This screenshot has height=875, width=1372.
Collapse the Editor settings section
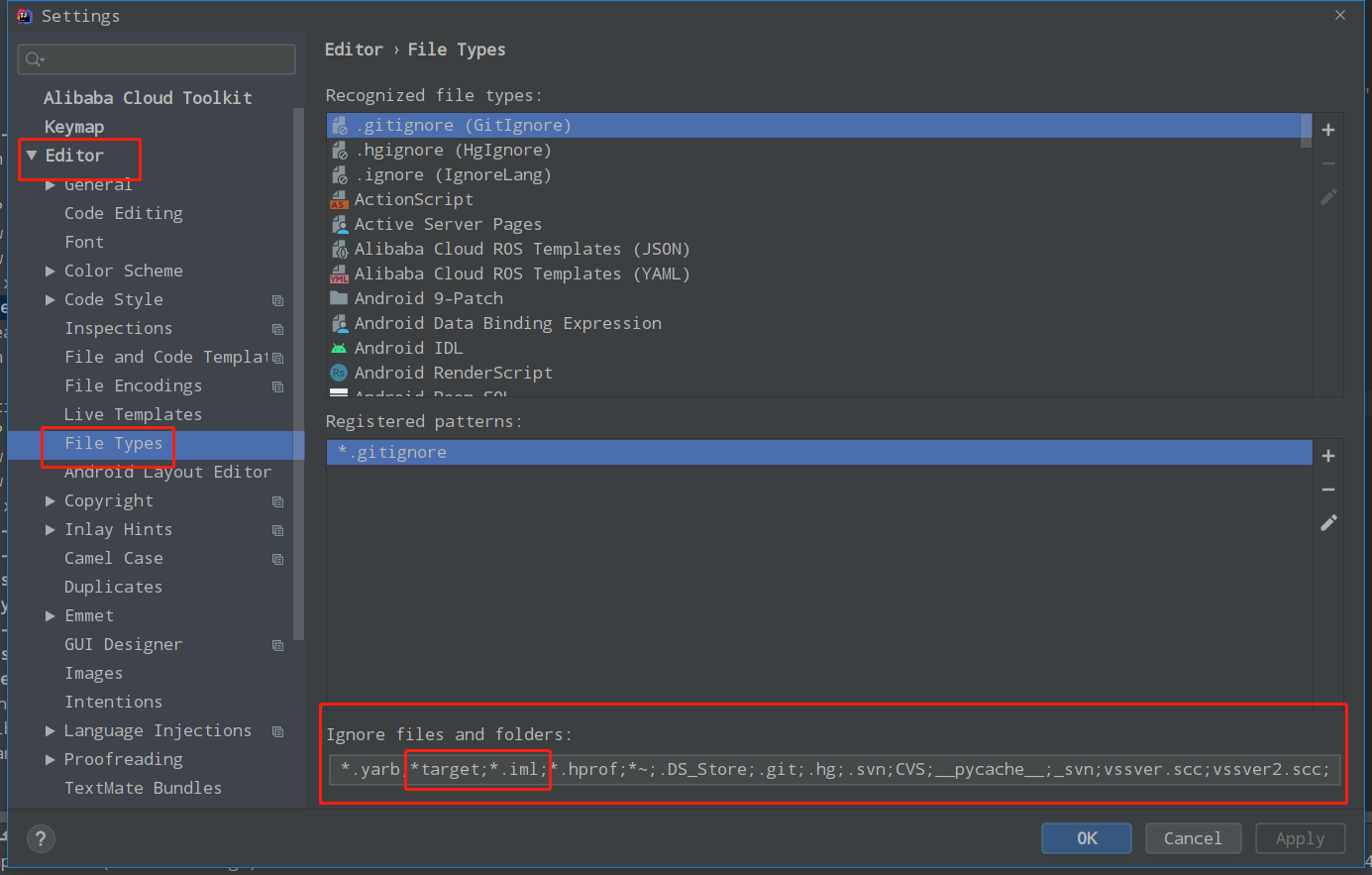pos(32,156)
